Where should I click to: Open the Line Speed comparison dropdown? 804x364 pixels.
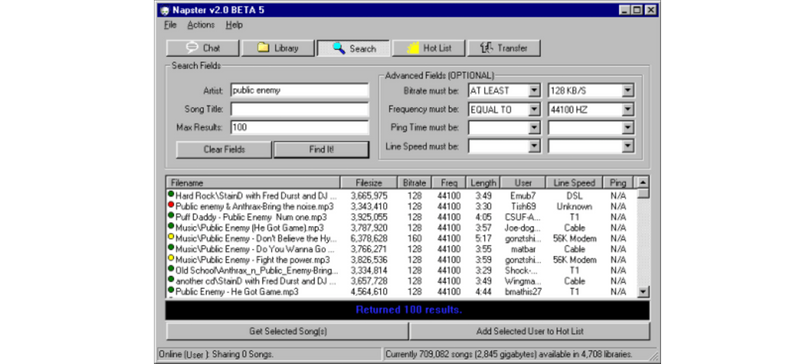tap(534, 146)
